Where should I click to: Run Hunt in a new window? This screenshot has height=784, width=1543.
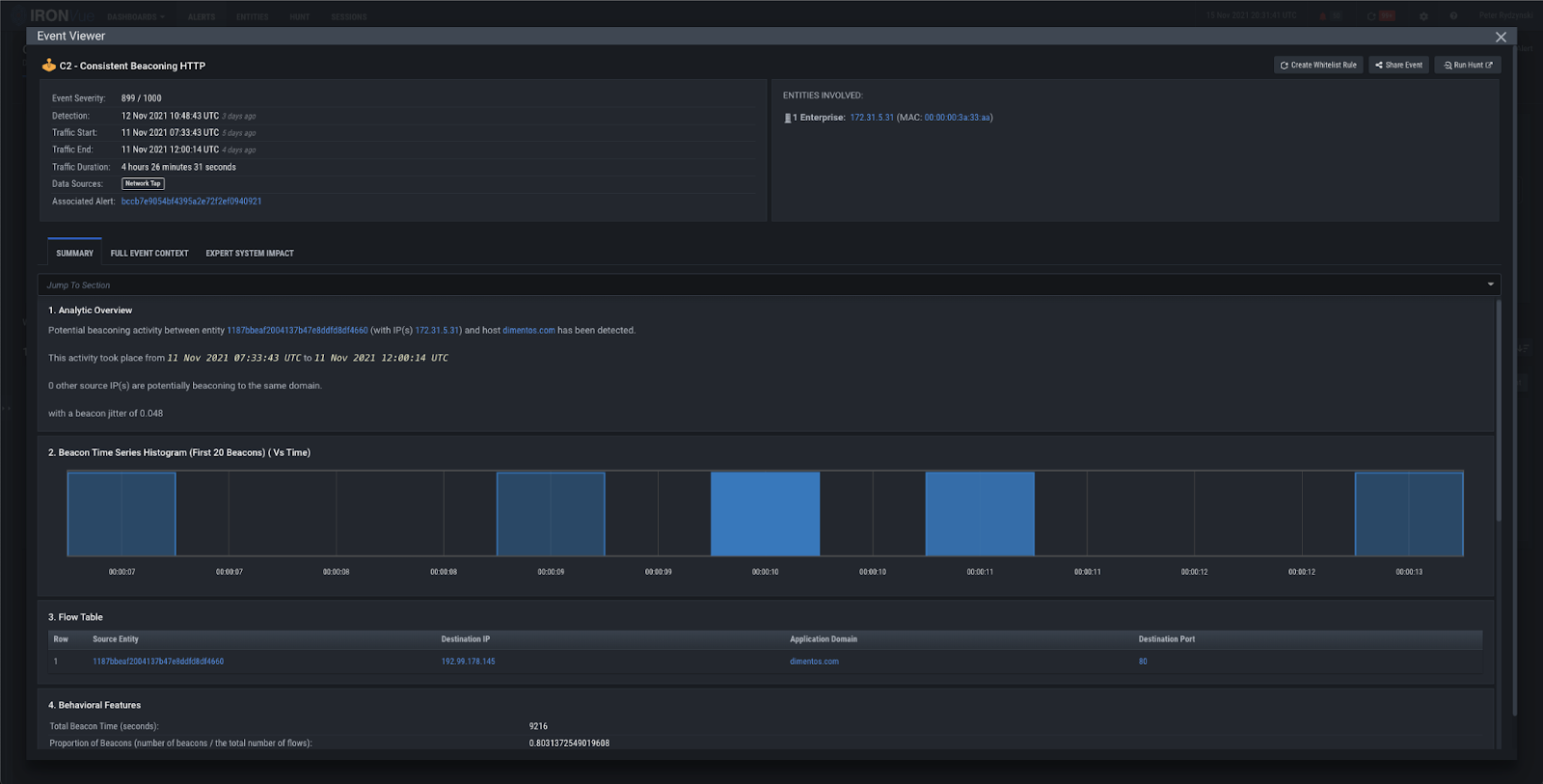coord(1468,66)
